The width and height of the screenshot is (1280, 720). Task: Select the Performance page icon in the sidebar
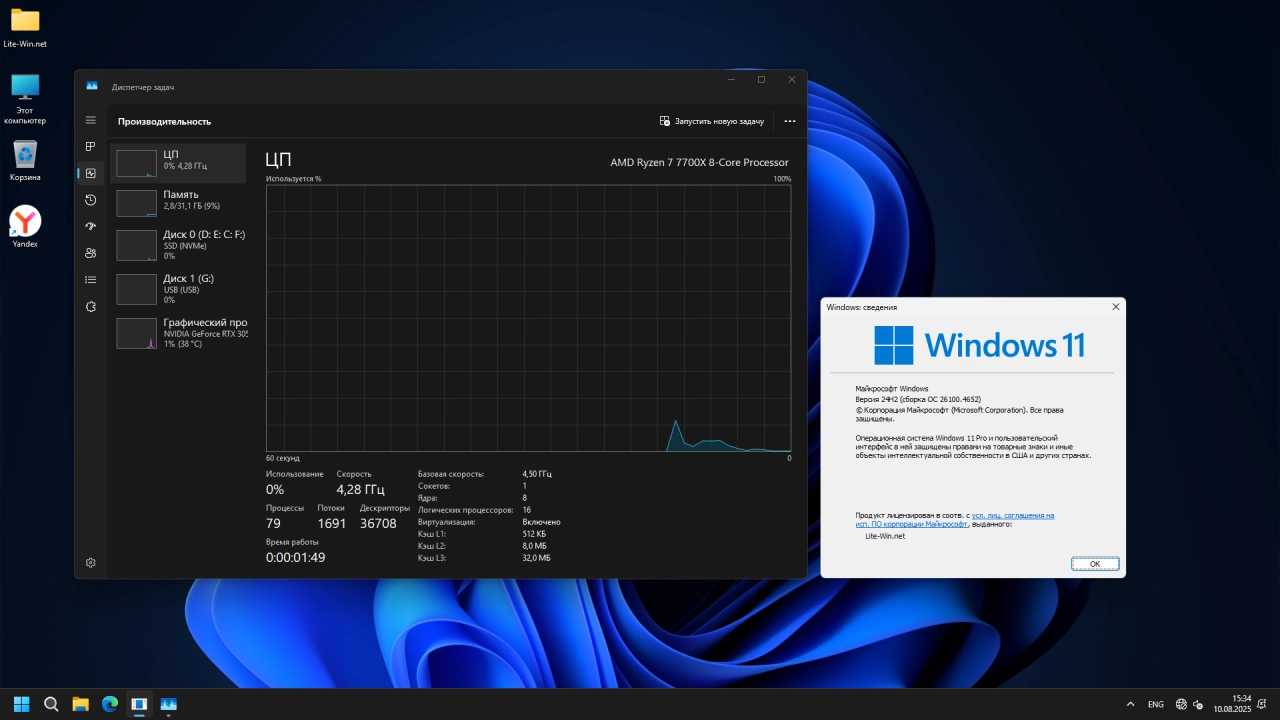pos(90,173)
